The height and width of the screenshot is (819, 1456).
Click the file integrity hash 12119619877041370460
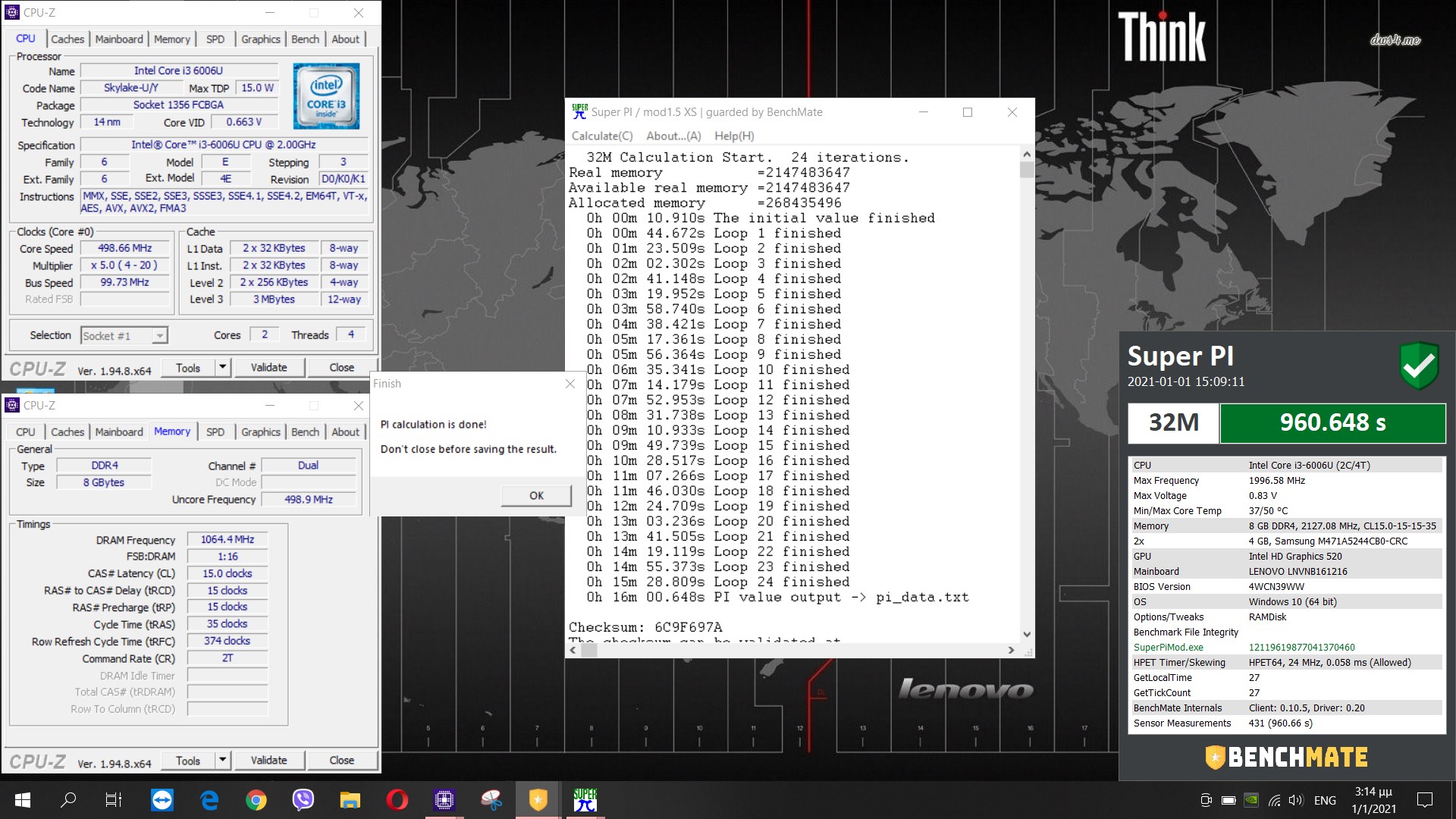click(1301, 647)
